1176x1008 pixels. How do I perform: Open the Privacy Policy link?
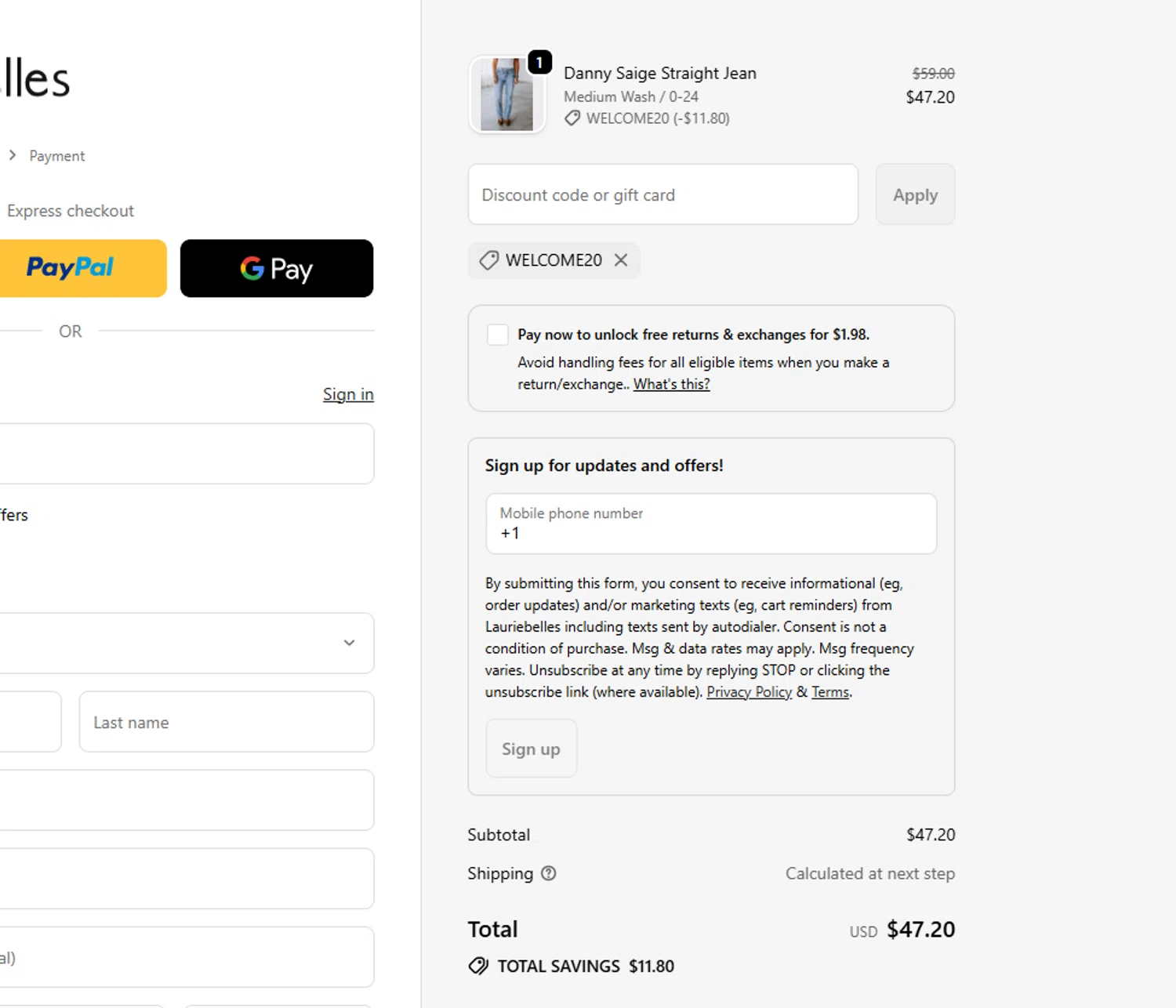tap(749, 692)
